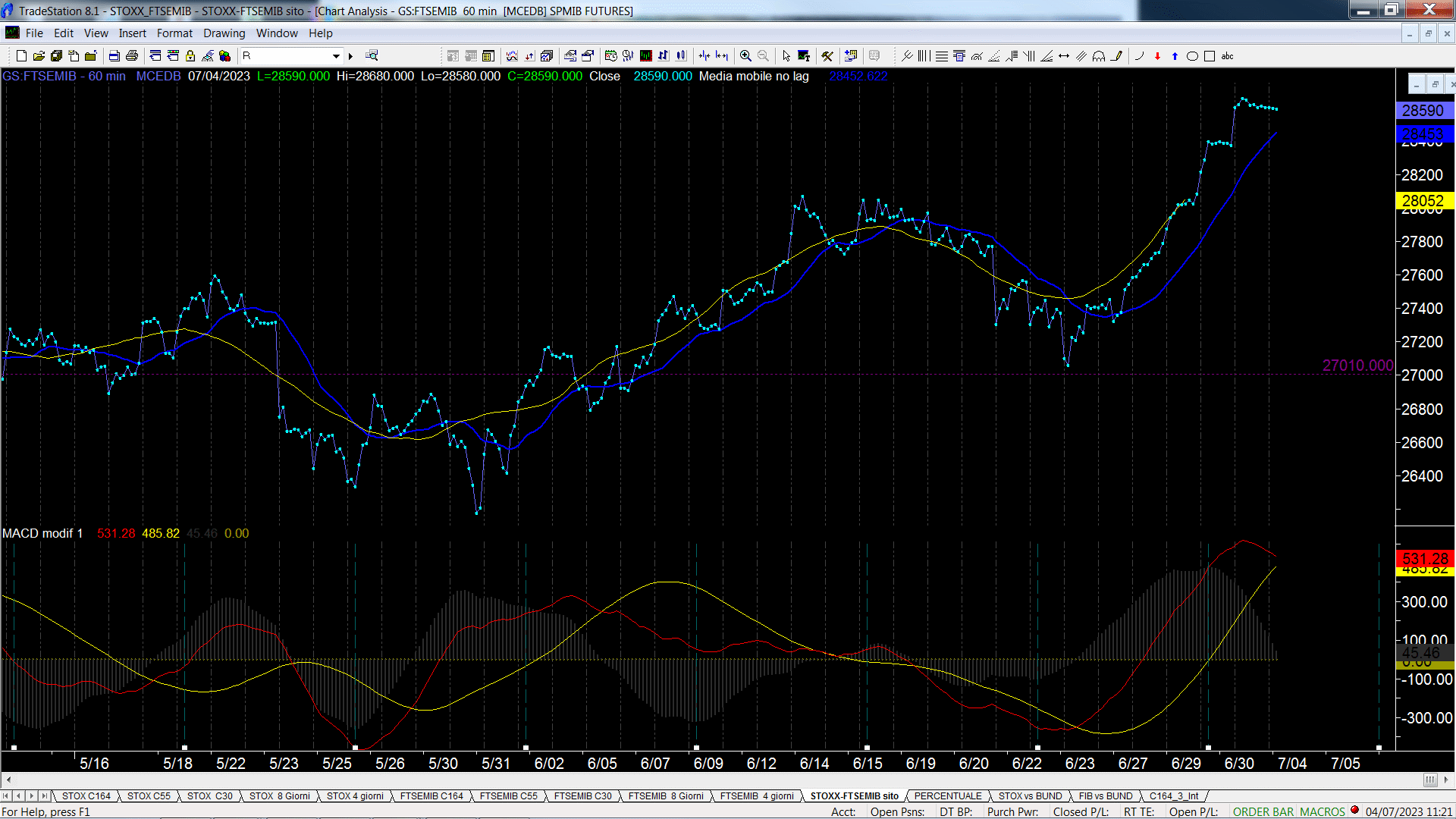The image size is (1456, 819).
Task: Click the symbol lookup magnifier icon
Action: (372, 55)
